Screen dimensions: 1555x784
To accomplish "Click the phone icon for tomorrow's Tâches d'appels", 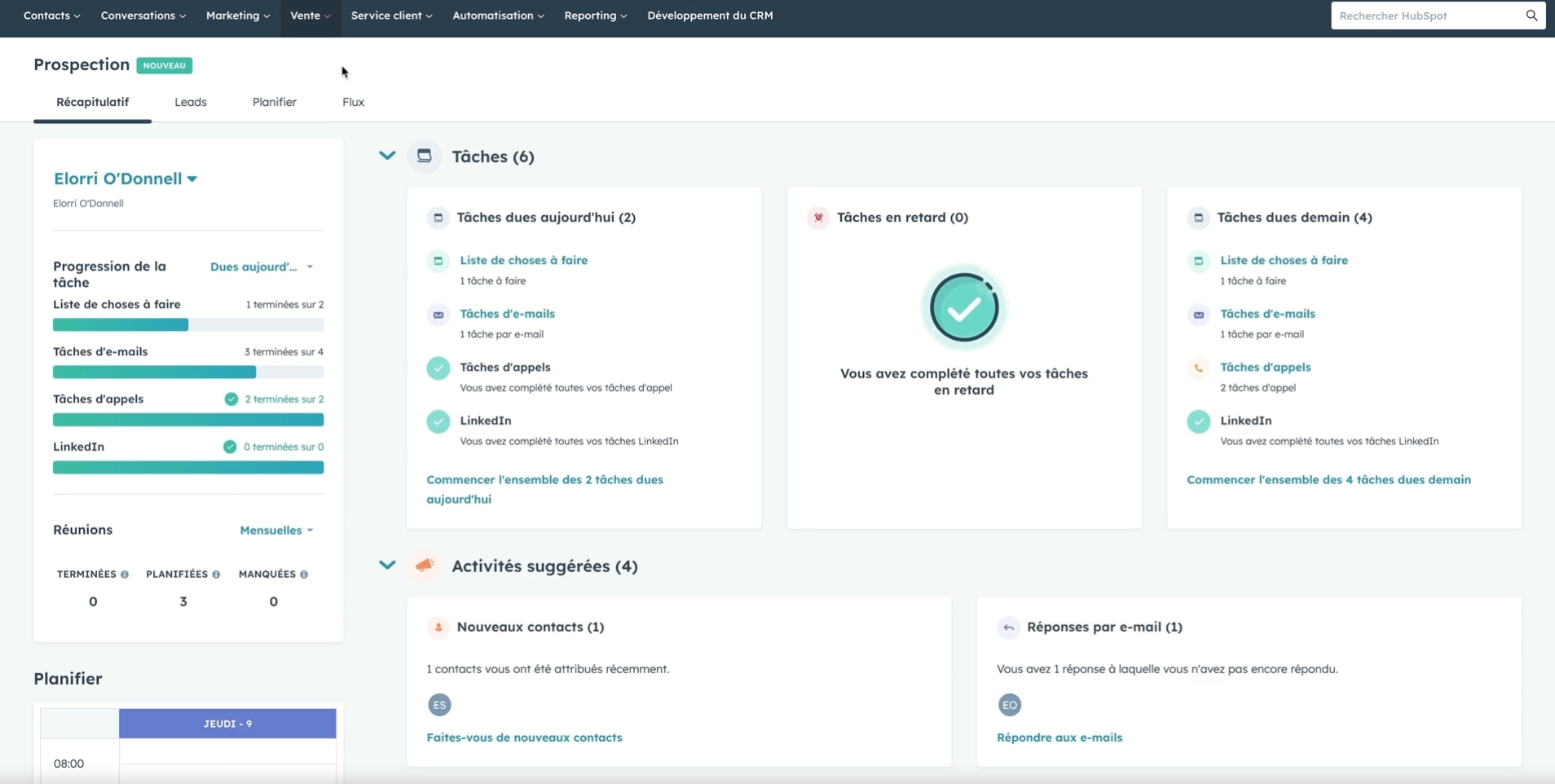I will 1198,368.
